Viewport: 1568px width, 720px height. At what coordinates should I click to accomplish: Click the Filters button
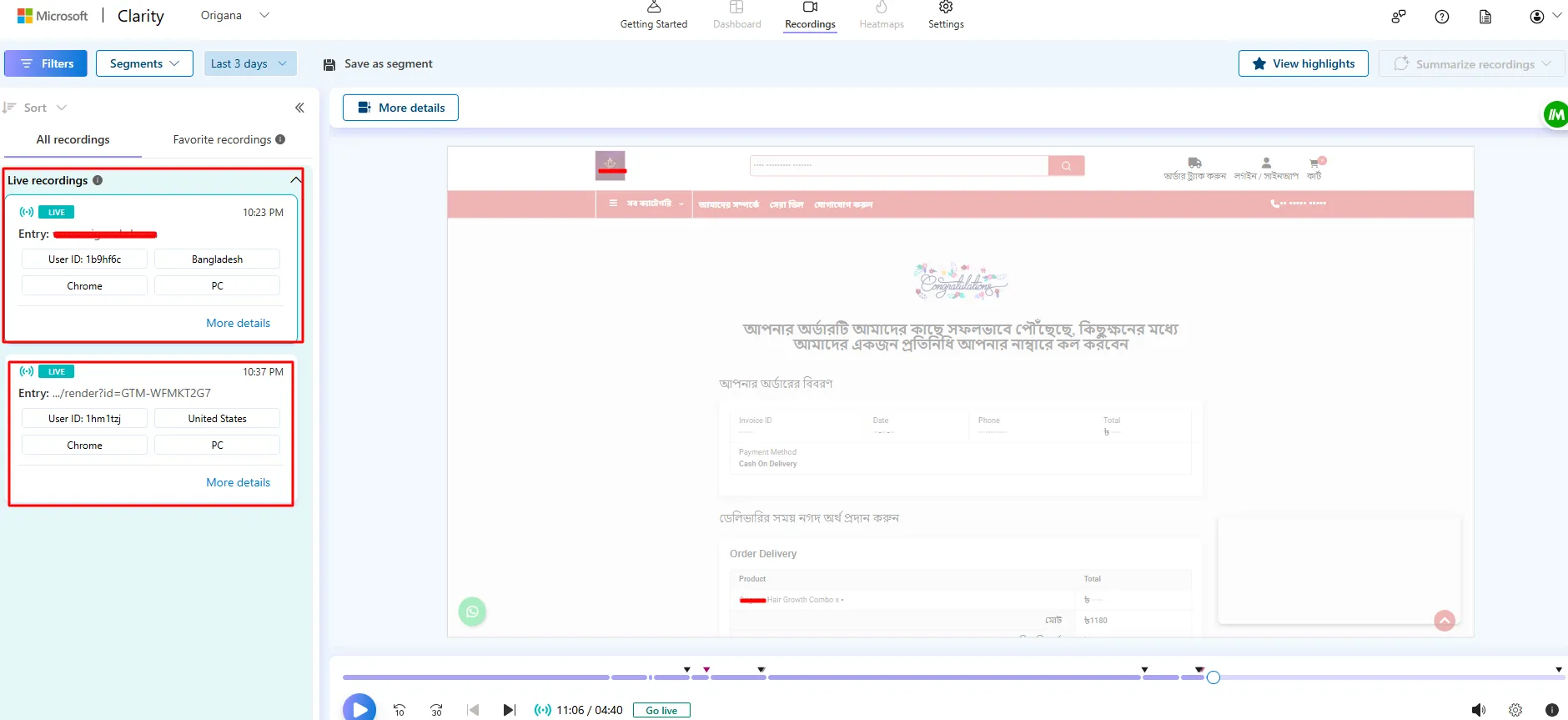46,63
